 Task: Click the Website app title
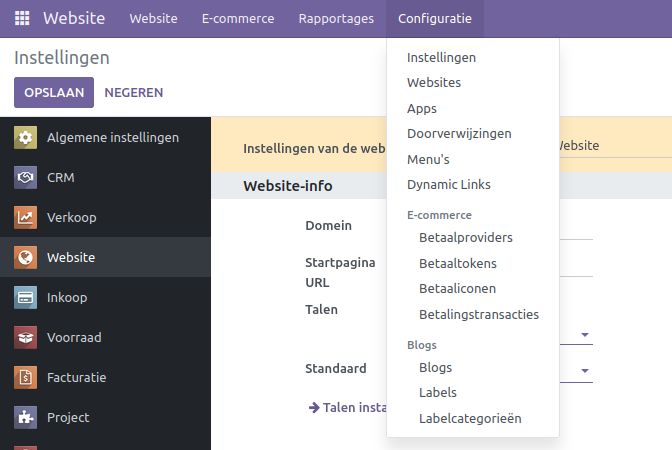click(x=74, y=18)
